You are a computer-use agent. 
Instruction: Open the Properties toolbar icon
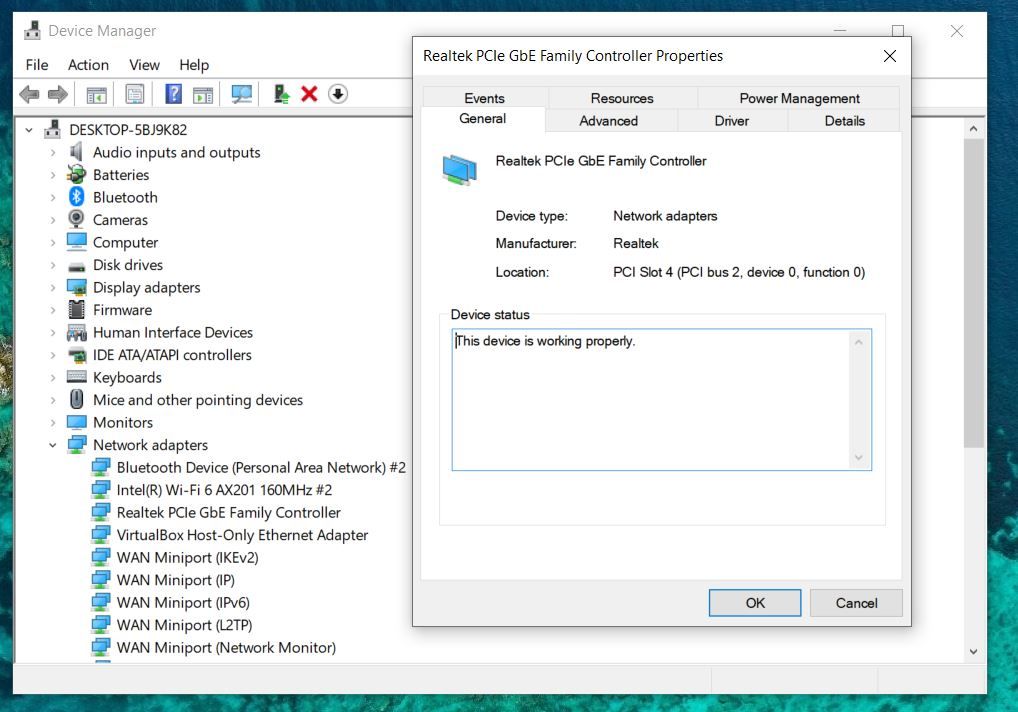[134, 95]
